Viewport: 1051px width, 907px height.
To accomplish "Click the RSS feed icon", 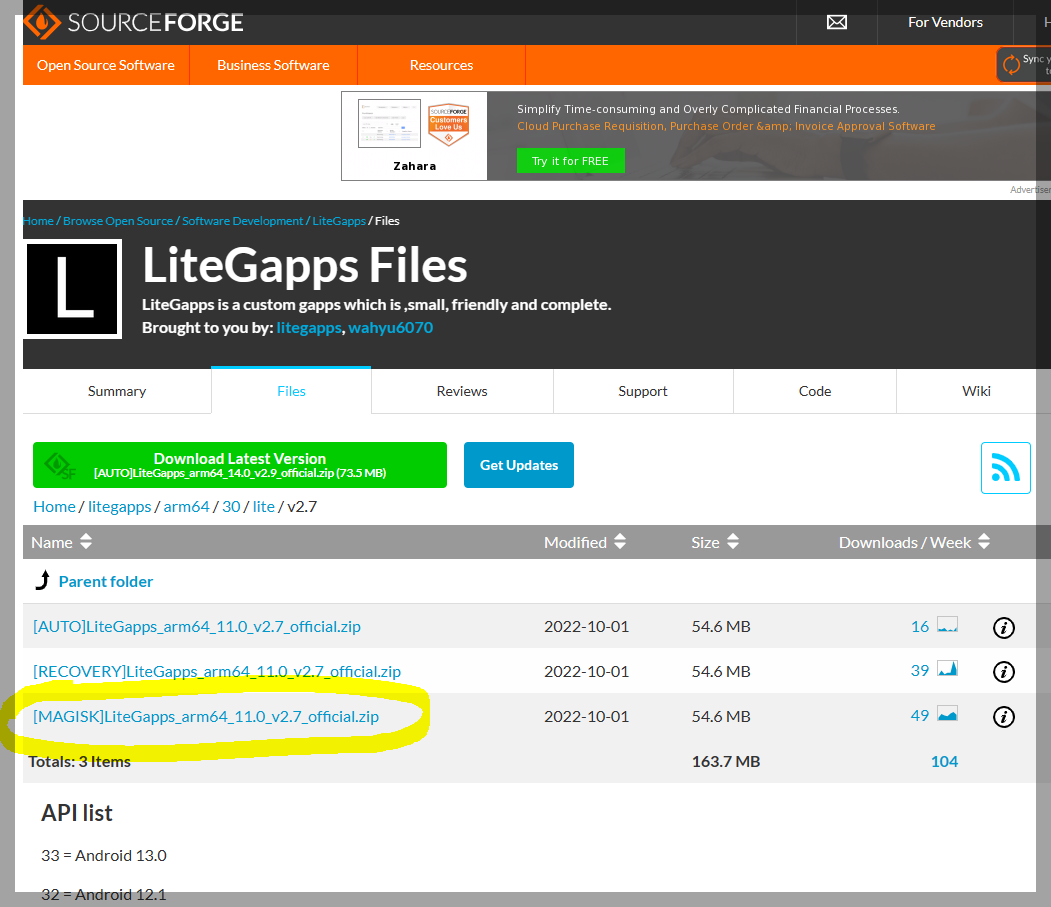I will point(1005,468).
